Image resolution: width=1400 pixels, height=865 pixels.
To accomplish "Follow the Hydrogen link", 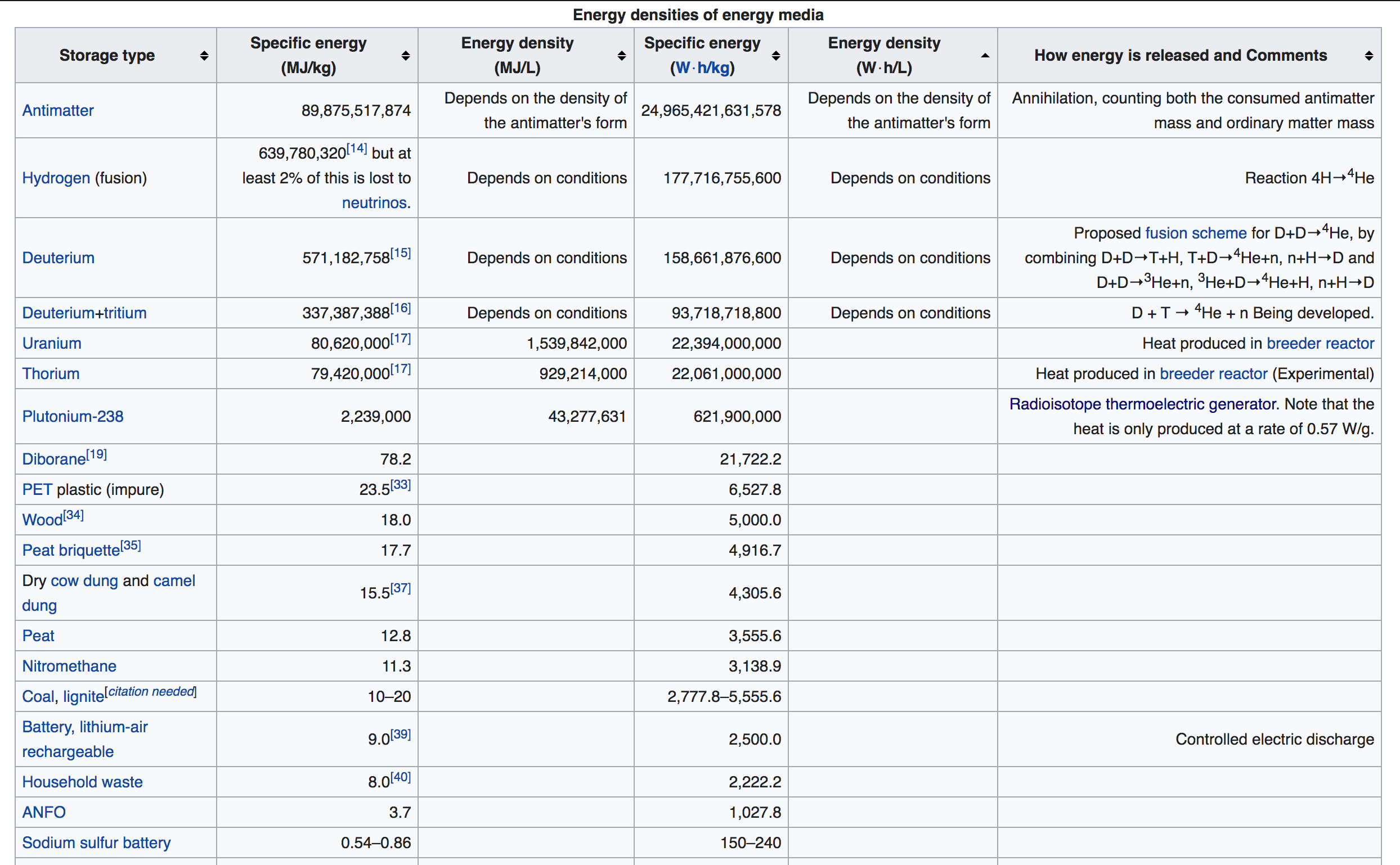I will [56, 178].
